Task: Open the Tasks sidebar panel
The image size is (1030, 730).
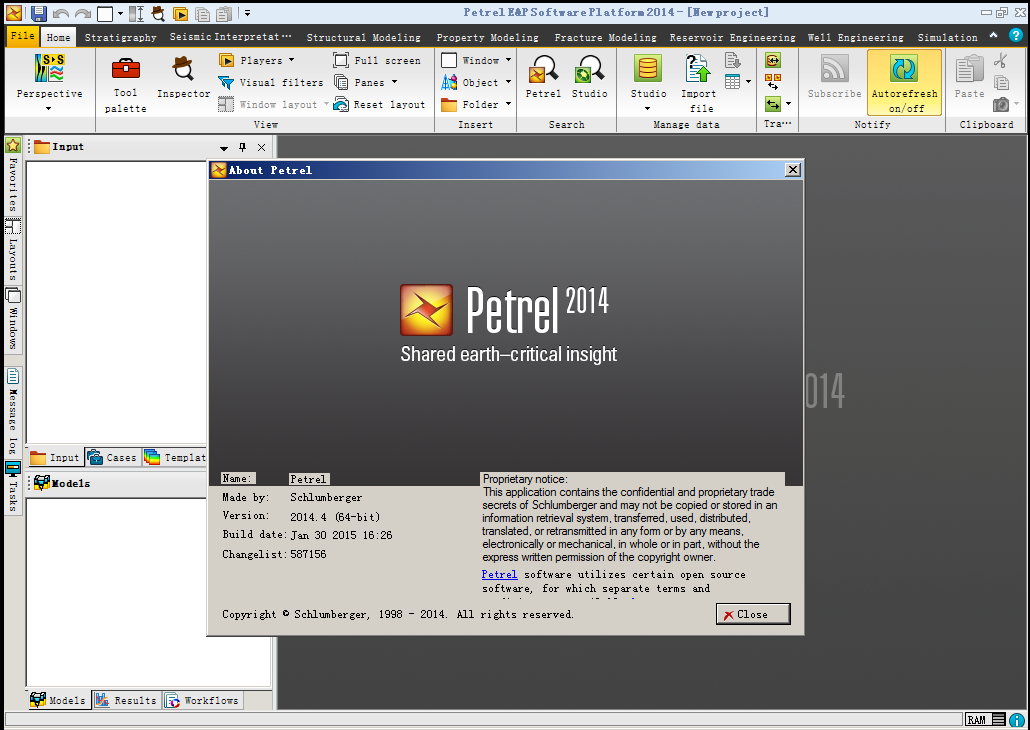Action: 12,487
